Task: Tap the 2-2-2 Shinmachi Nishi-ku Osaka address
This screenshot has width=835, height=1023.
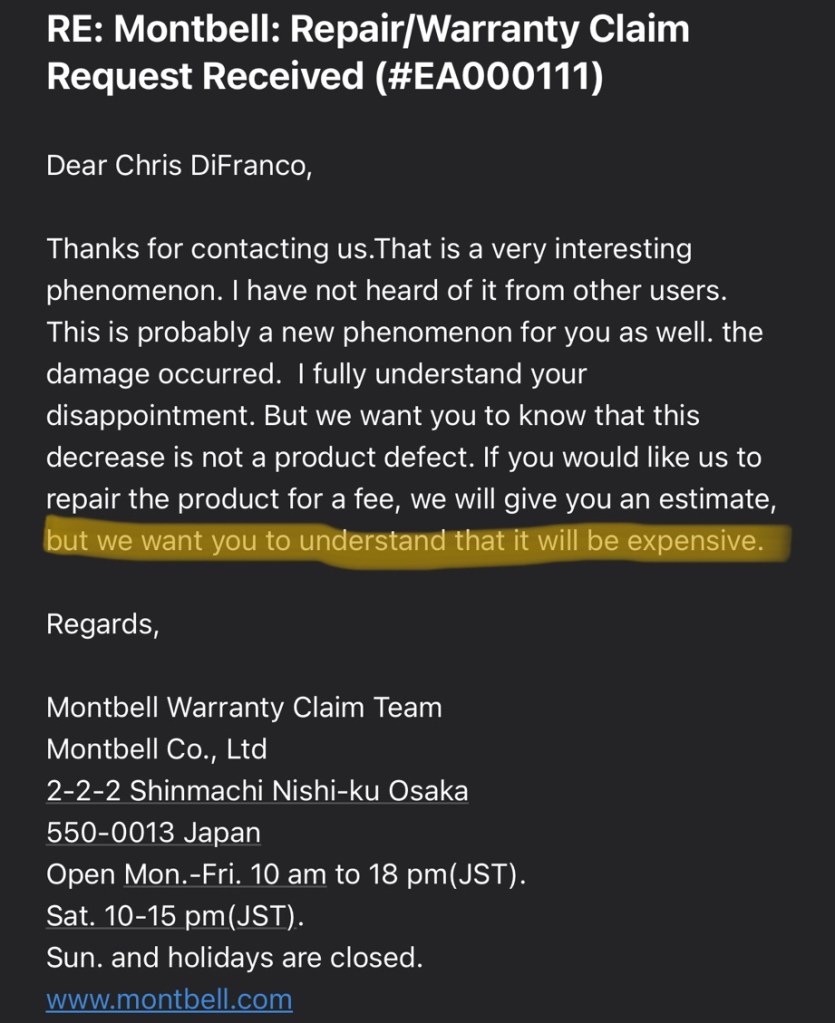Action: pos(257,790)
